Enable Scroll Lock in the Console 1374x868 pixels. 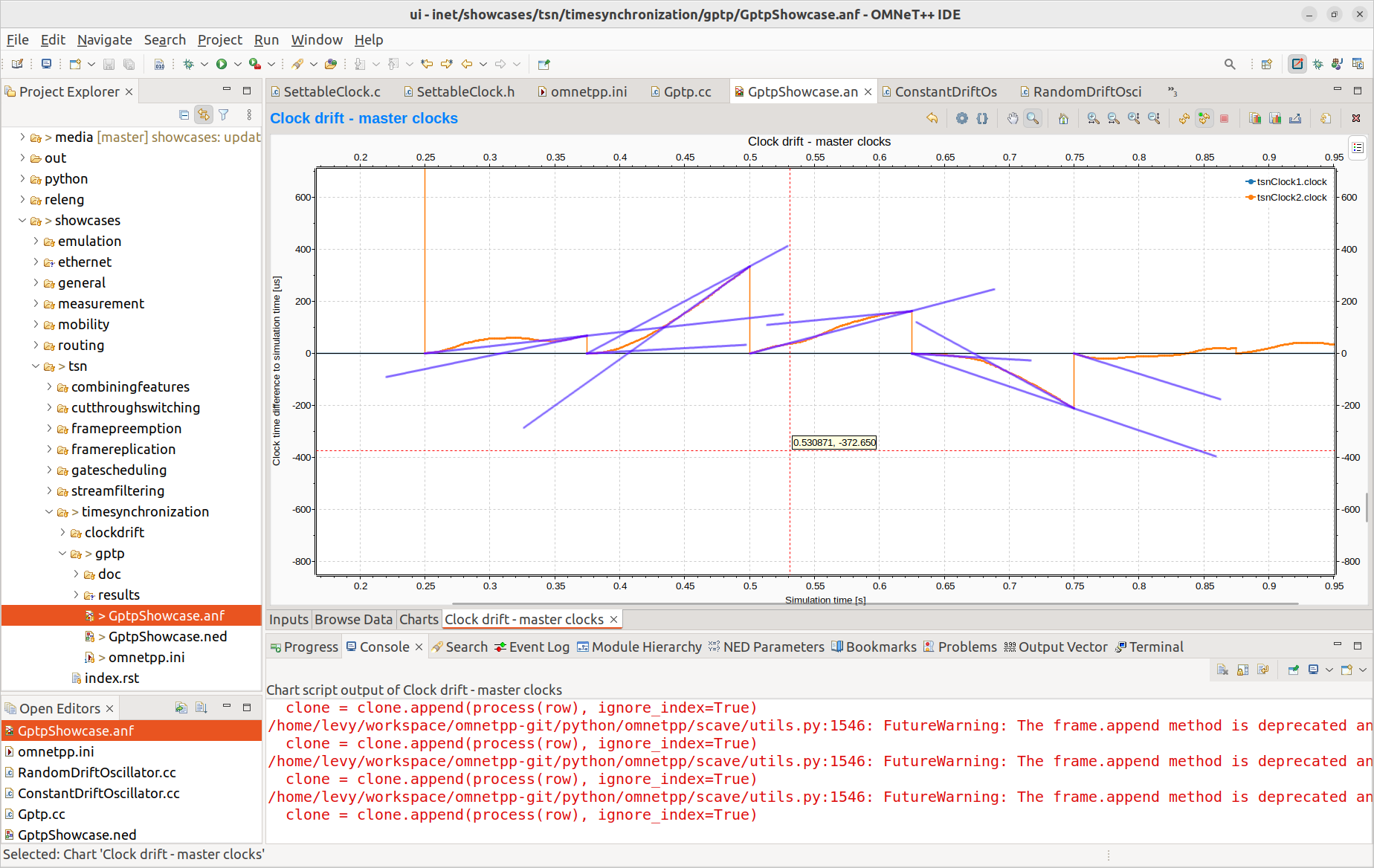(x=1242, y=670)
